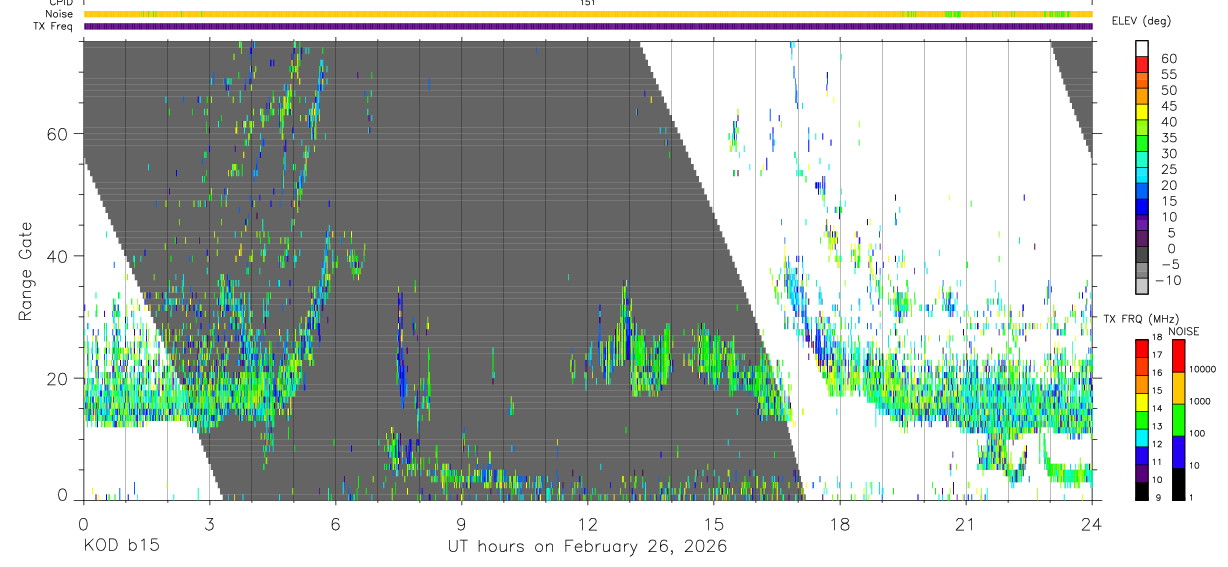Screen dimensions: 1228x567
Task: Click the '20' tick on the Range Gate axis
Action: (58, 378)
